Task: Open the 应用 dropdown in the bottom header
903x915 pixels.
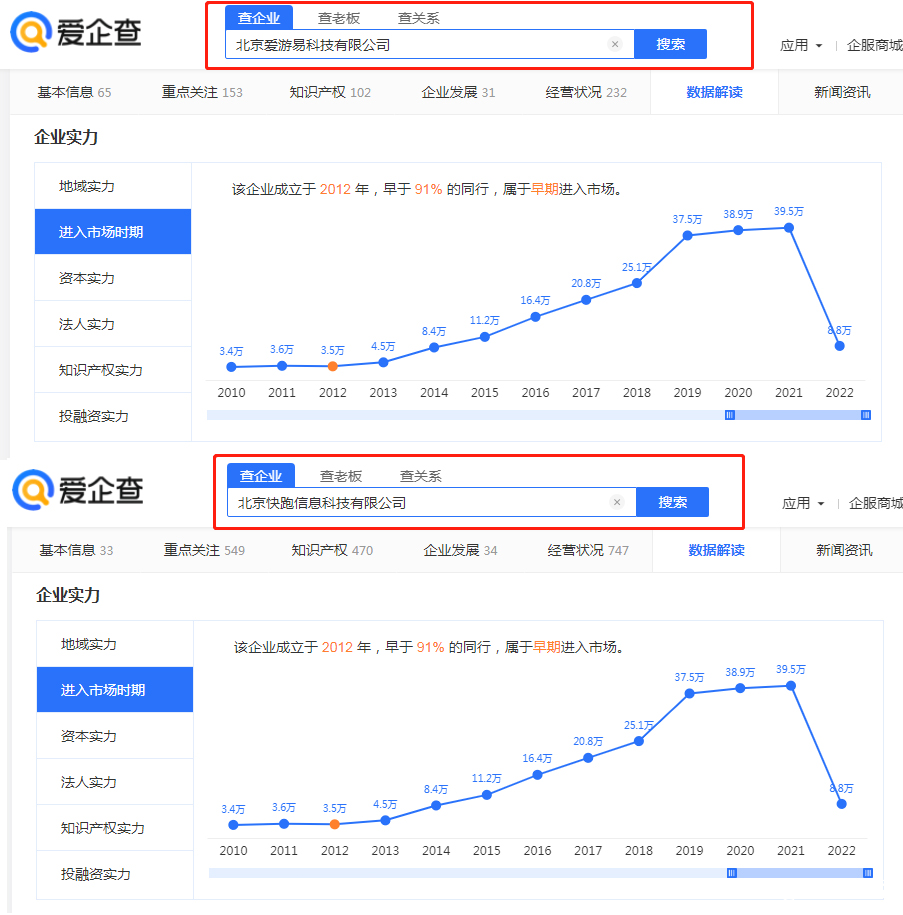Action: (x=803, y=504)
